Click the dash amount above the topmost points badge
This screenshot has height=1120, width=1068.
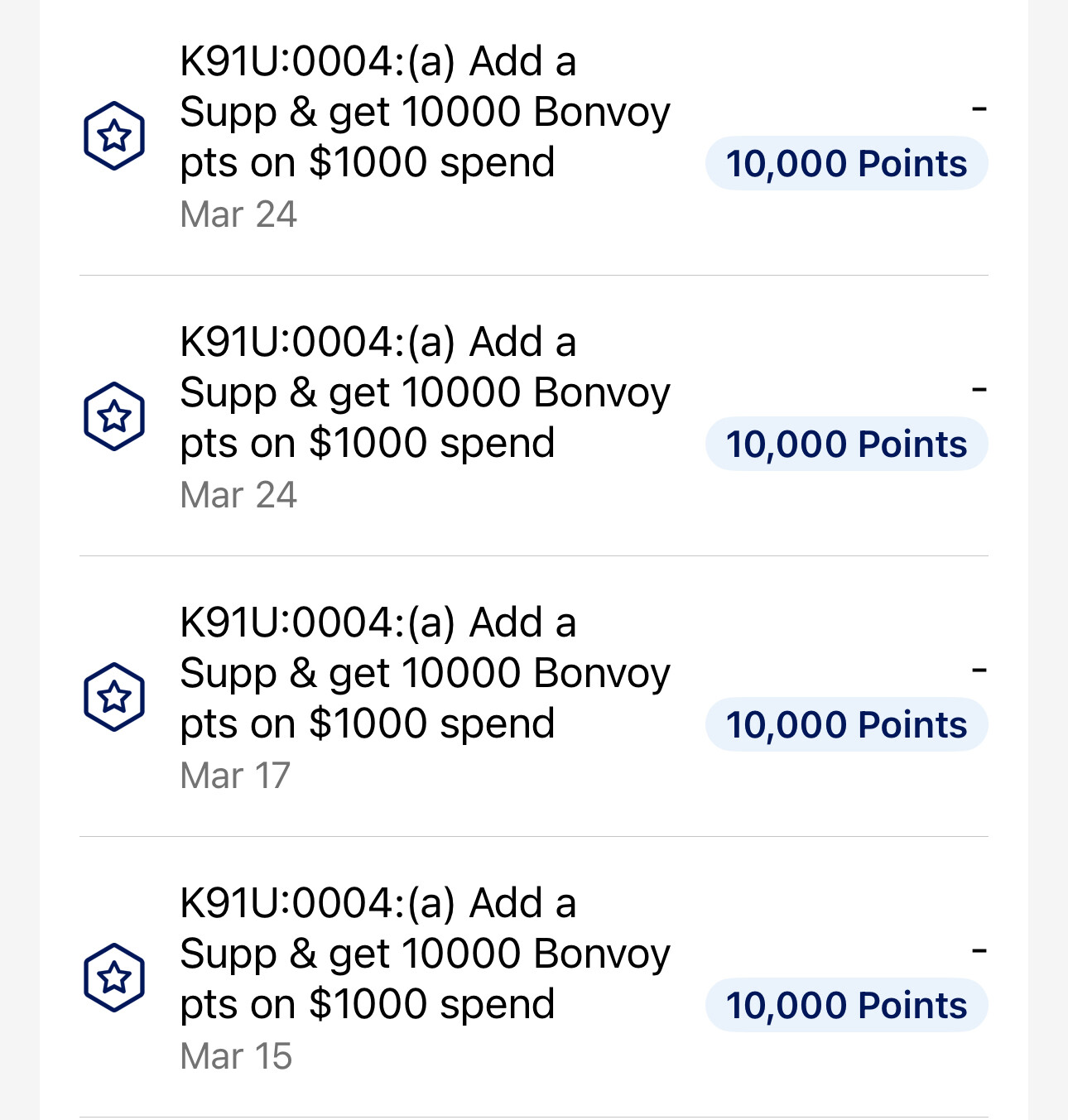(979, 108)
